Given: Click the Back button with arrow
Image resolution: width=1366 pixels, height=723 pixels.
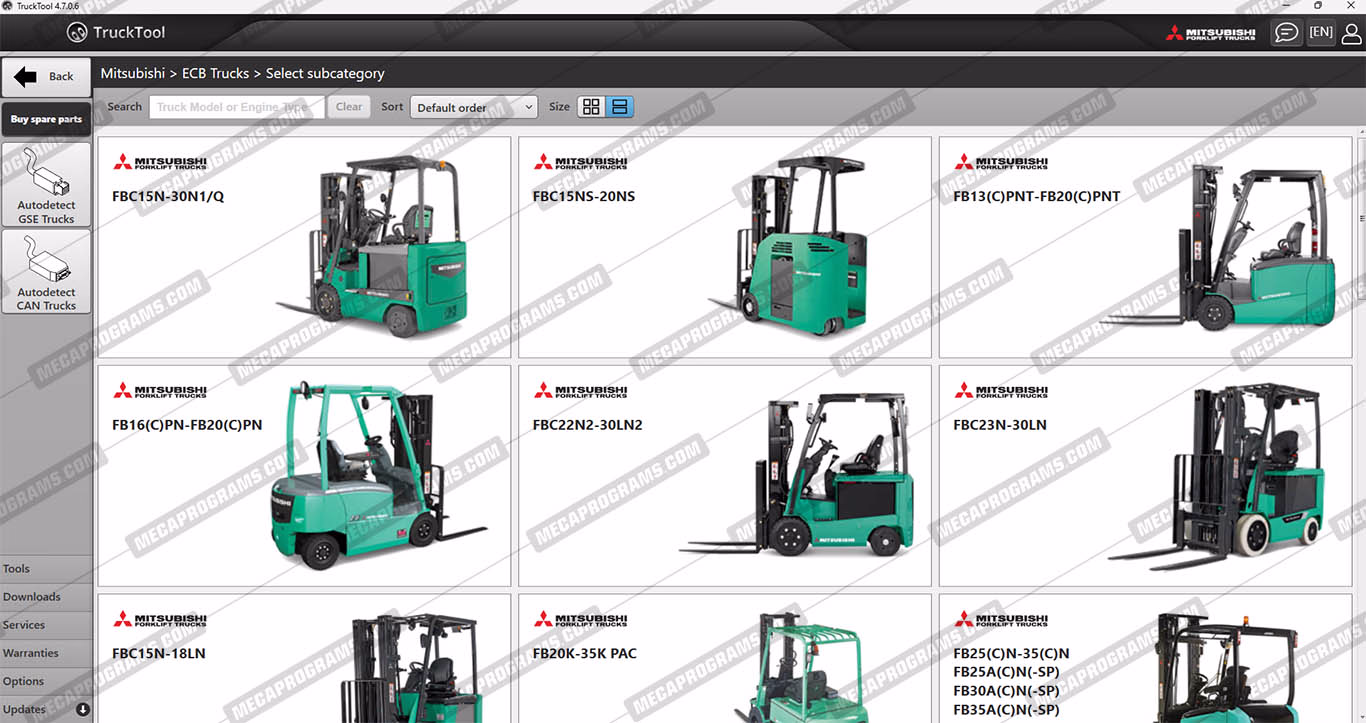Looking at the screenshot, I should pyautogui.click(x=46, y=77).
